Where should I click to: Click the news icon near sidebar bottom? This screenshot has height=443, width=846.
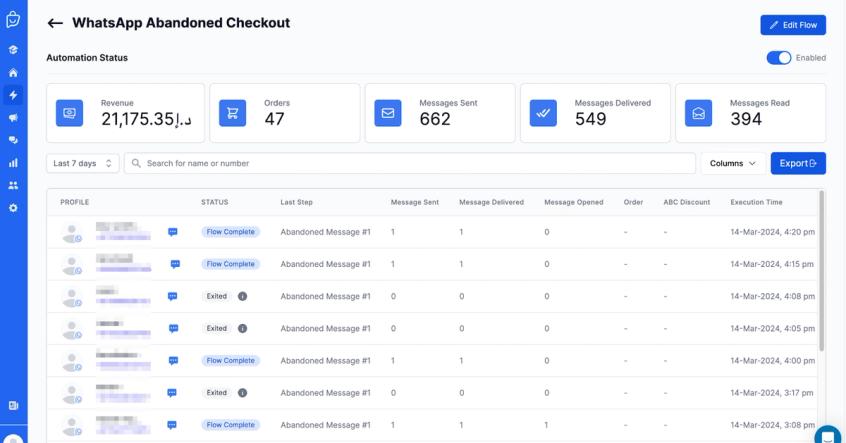[13, 406]
